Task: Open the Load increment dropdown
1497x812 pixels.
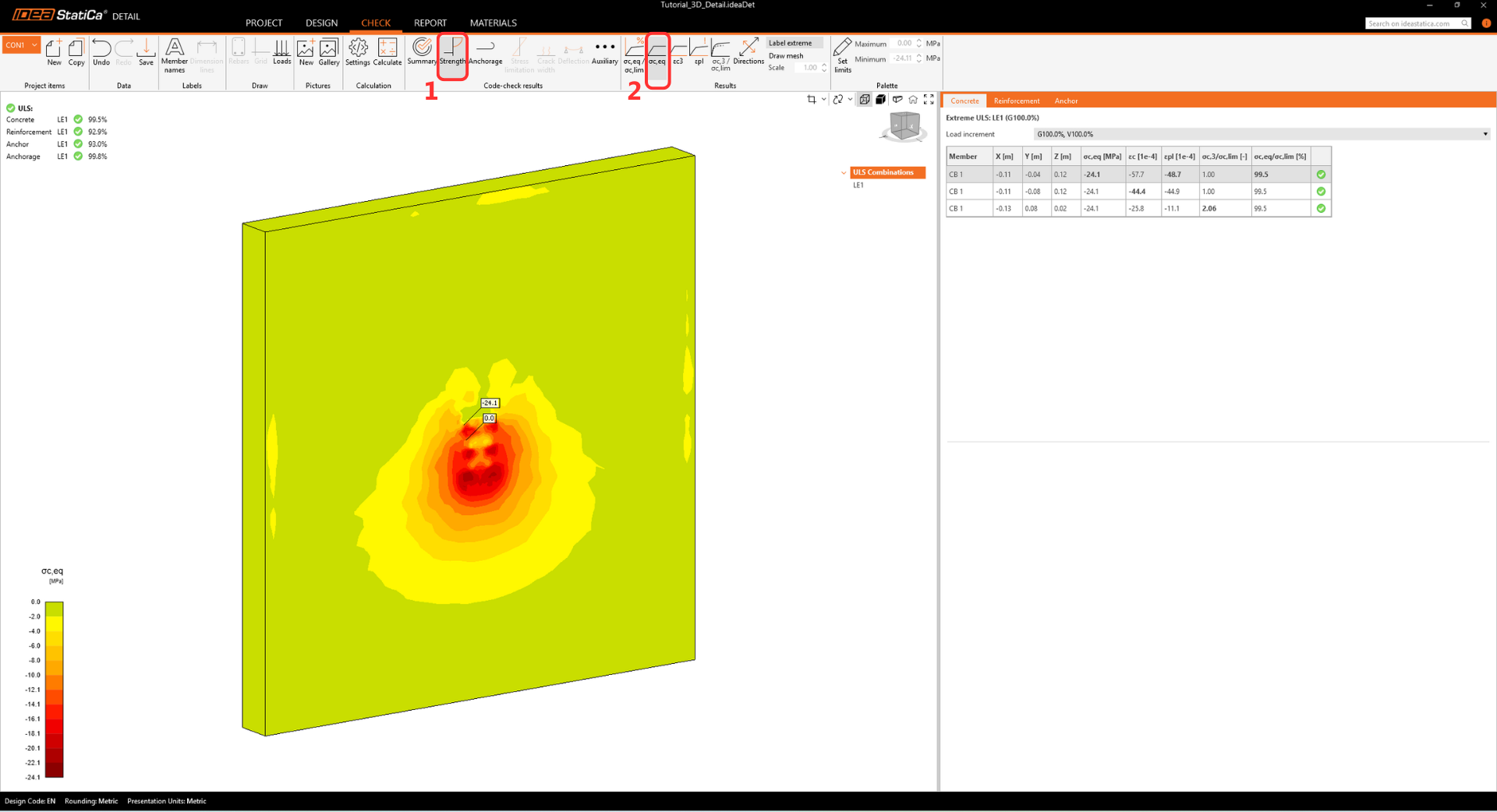Action: coord(1261,134)
